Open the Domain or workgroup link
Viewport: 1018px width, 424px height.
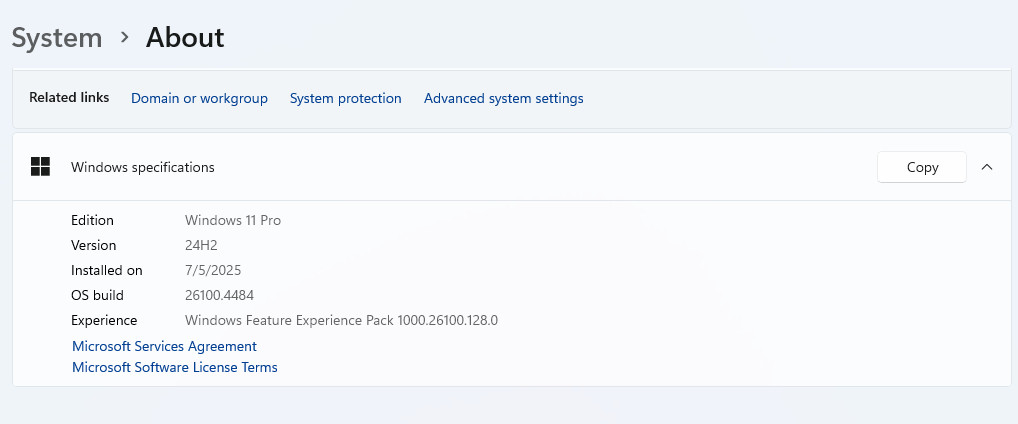tap(199, 99)
